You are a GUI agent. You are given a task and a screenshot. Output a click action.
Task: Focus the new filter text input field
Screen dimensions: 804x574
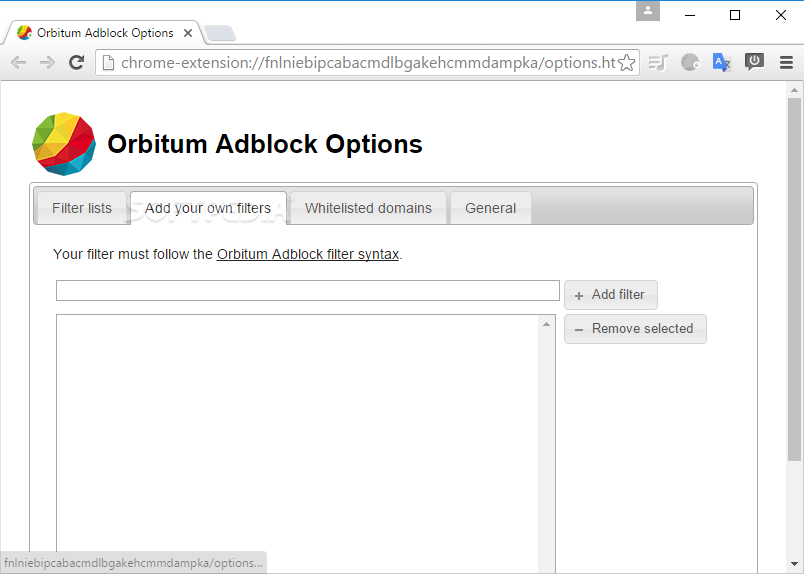(x=308, y=290)
